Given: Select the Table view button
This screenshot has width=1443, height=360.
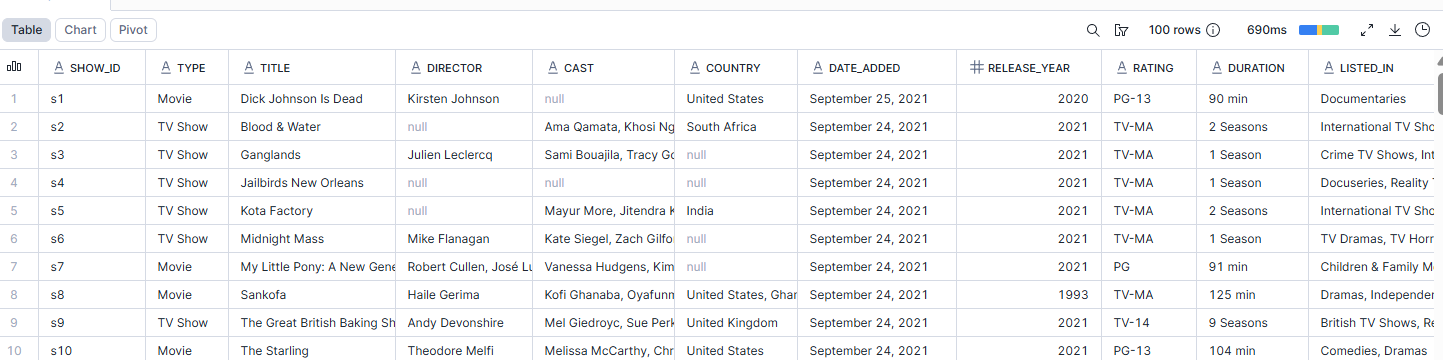Looking at the screenshot, I should [x=26, y=30].
